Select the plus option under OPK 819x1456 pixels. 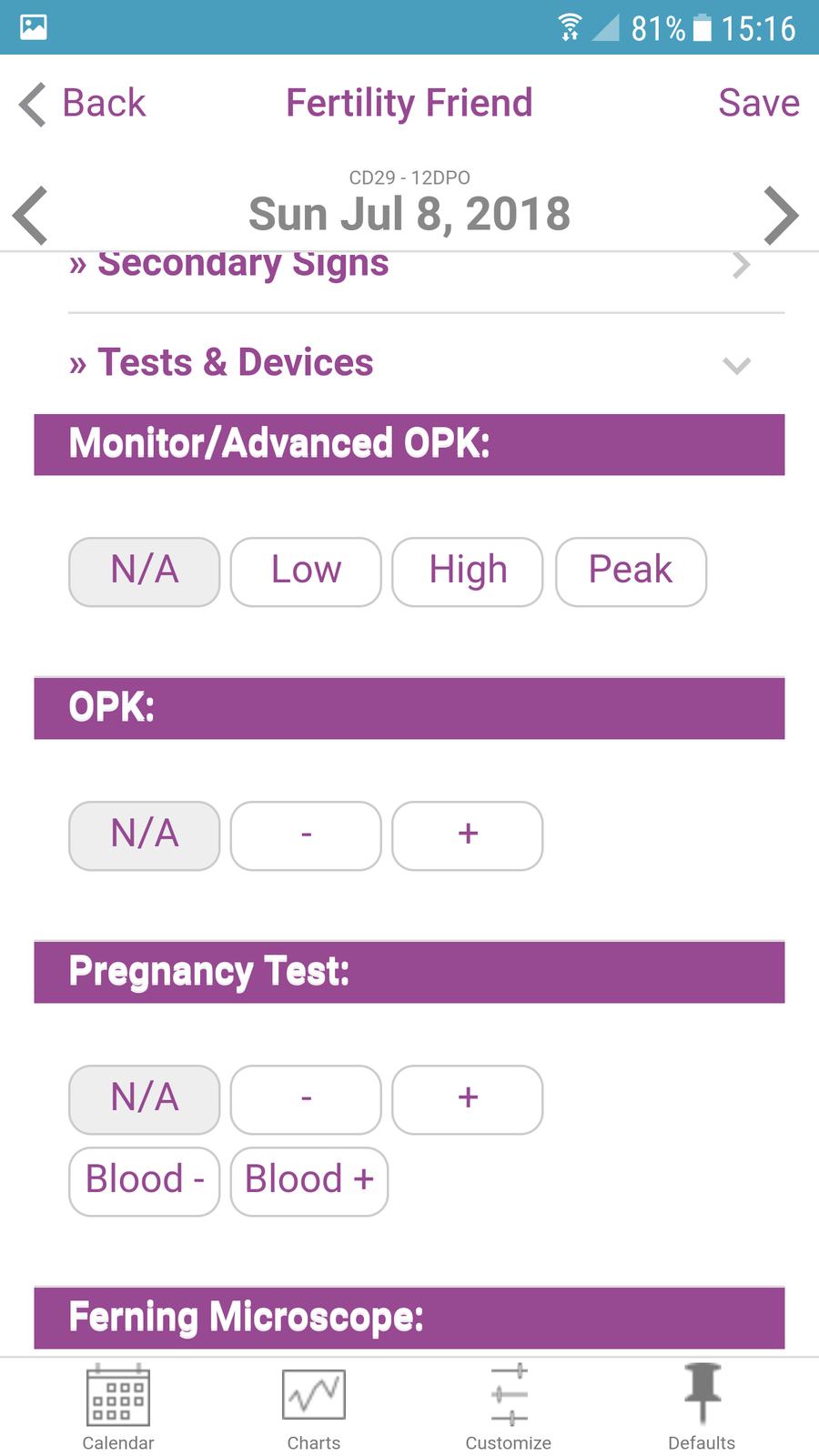click(468, 835)
